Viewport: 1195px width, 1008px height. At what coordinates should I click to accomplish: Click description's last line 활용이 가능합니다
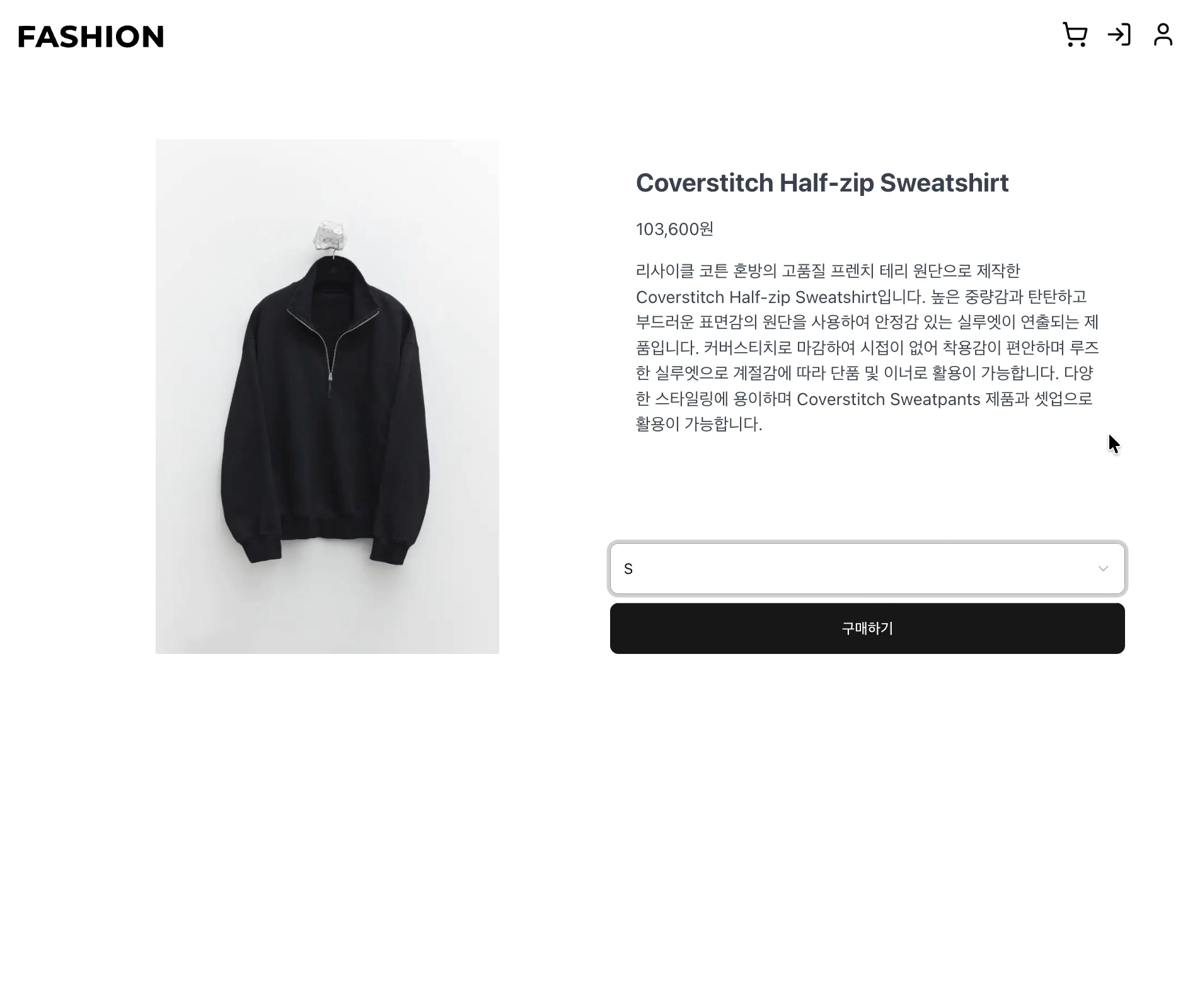click(x=699, y=424)
